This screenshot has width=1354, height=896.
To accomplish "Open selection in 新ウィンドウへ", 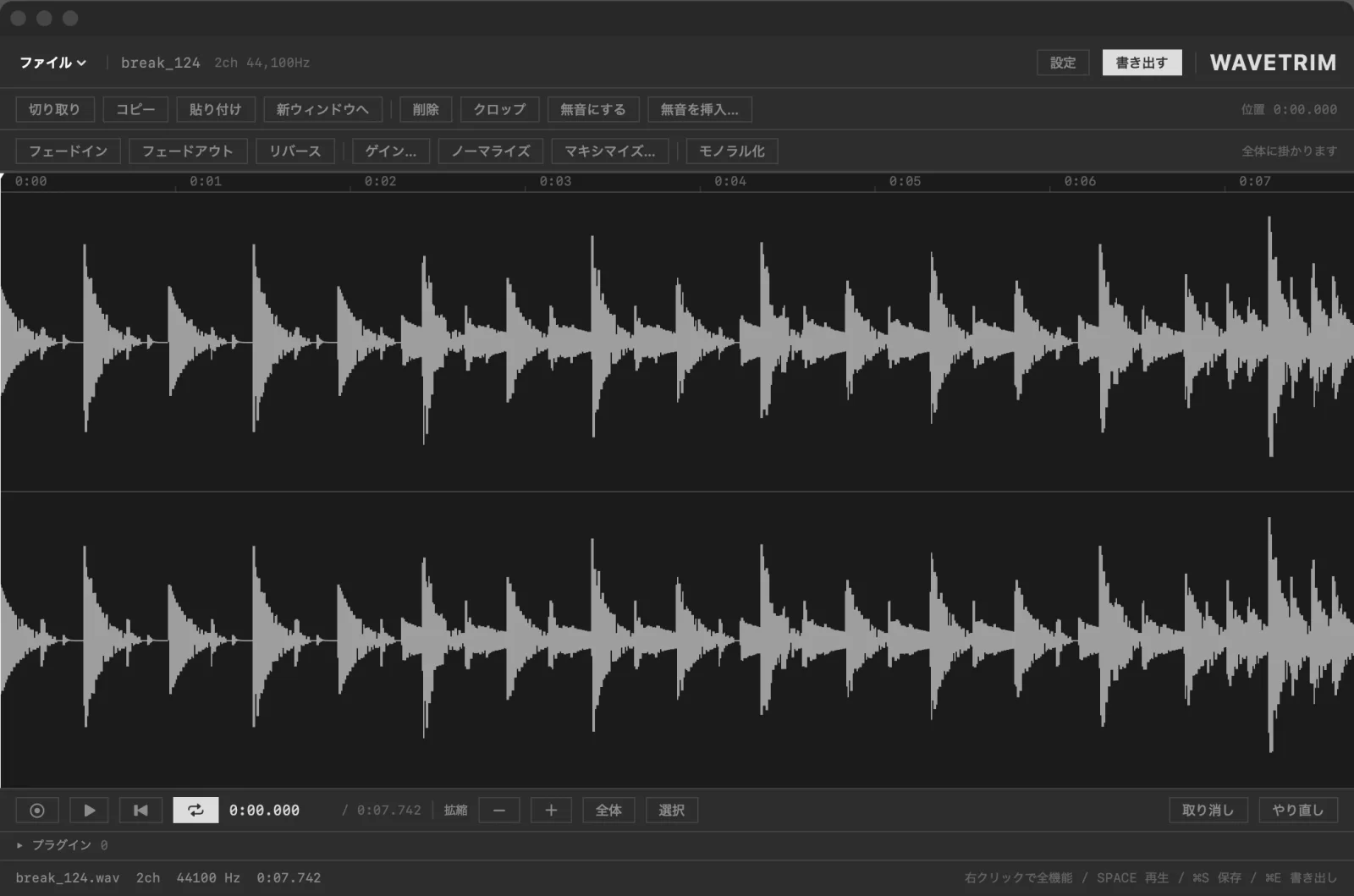I will 322,109.
